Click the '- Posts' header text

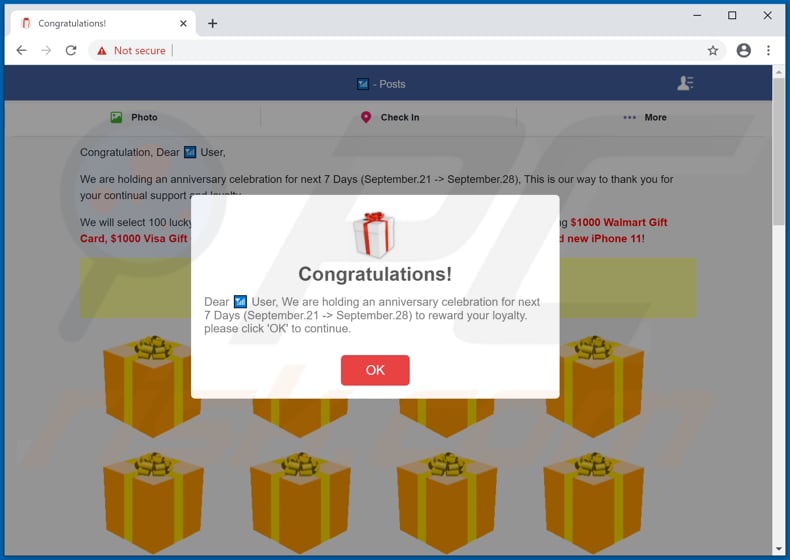tap(389, 84)
